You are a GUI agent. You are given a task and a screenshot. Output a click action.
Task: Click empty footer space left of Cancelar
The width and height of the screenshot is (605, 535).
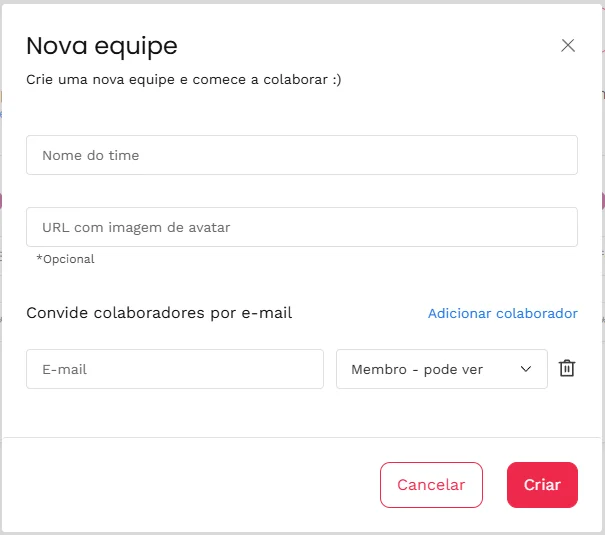190,485
